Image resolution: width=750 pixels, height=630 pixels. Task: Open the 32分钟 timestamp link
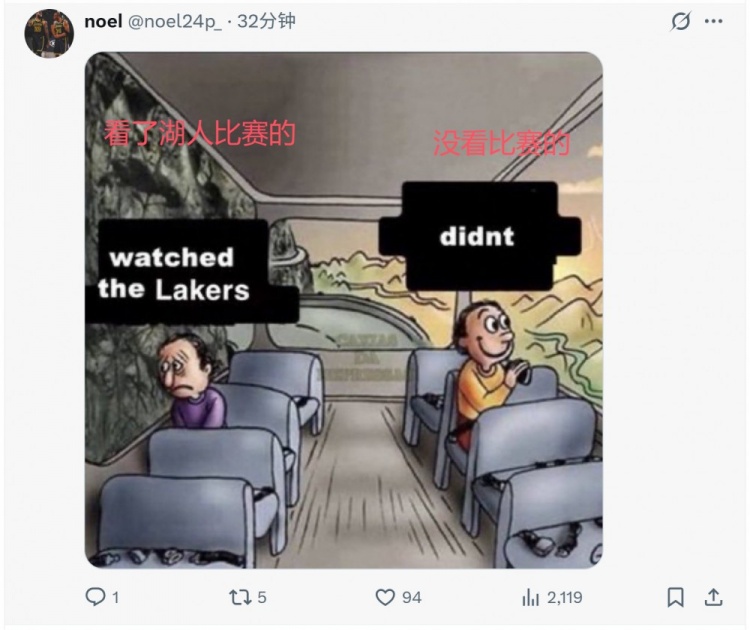[x=266, y=21]
